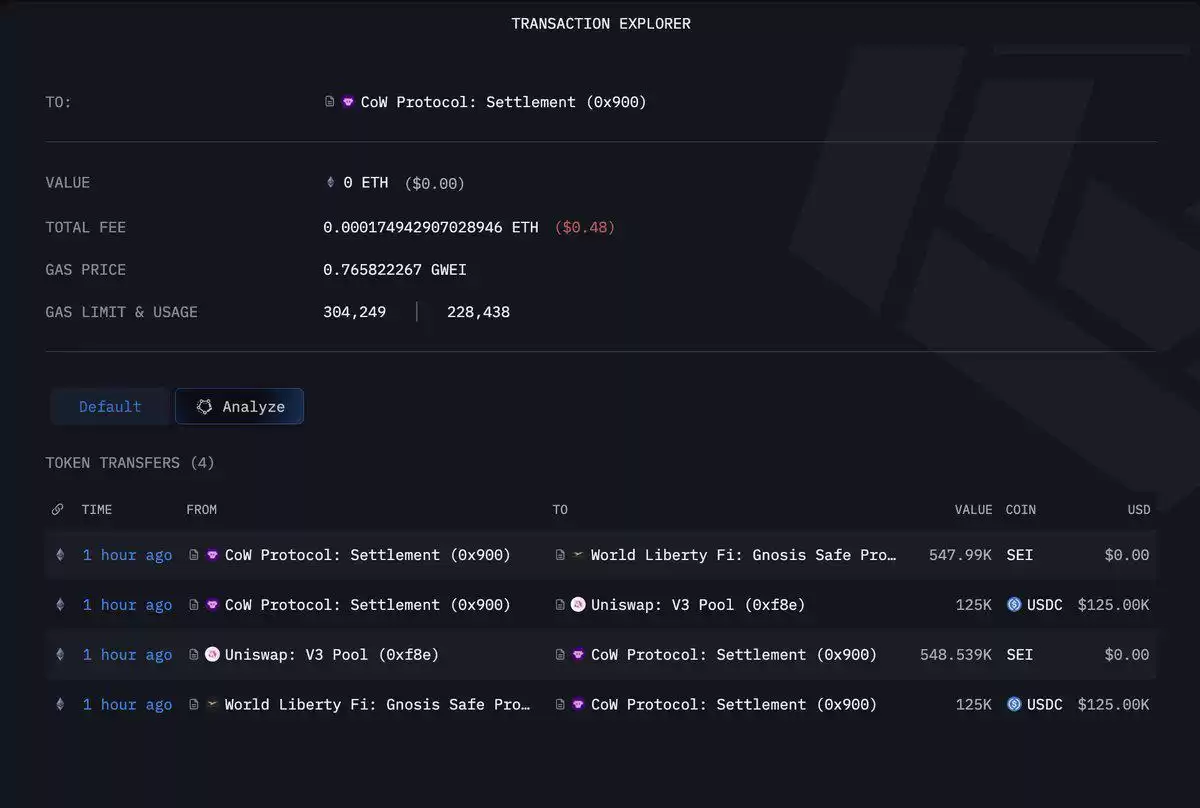Click the SEI coin label in the 548.539K row

point(1020,655)
